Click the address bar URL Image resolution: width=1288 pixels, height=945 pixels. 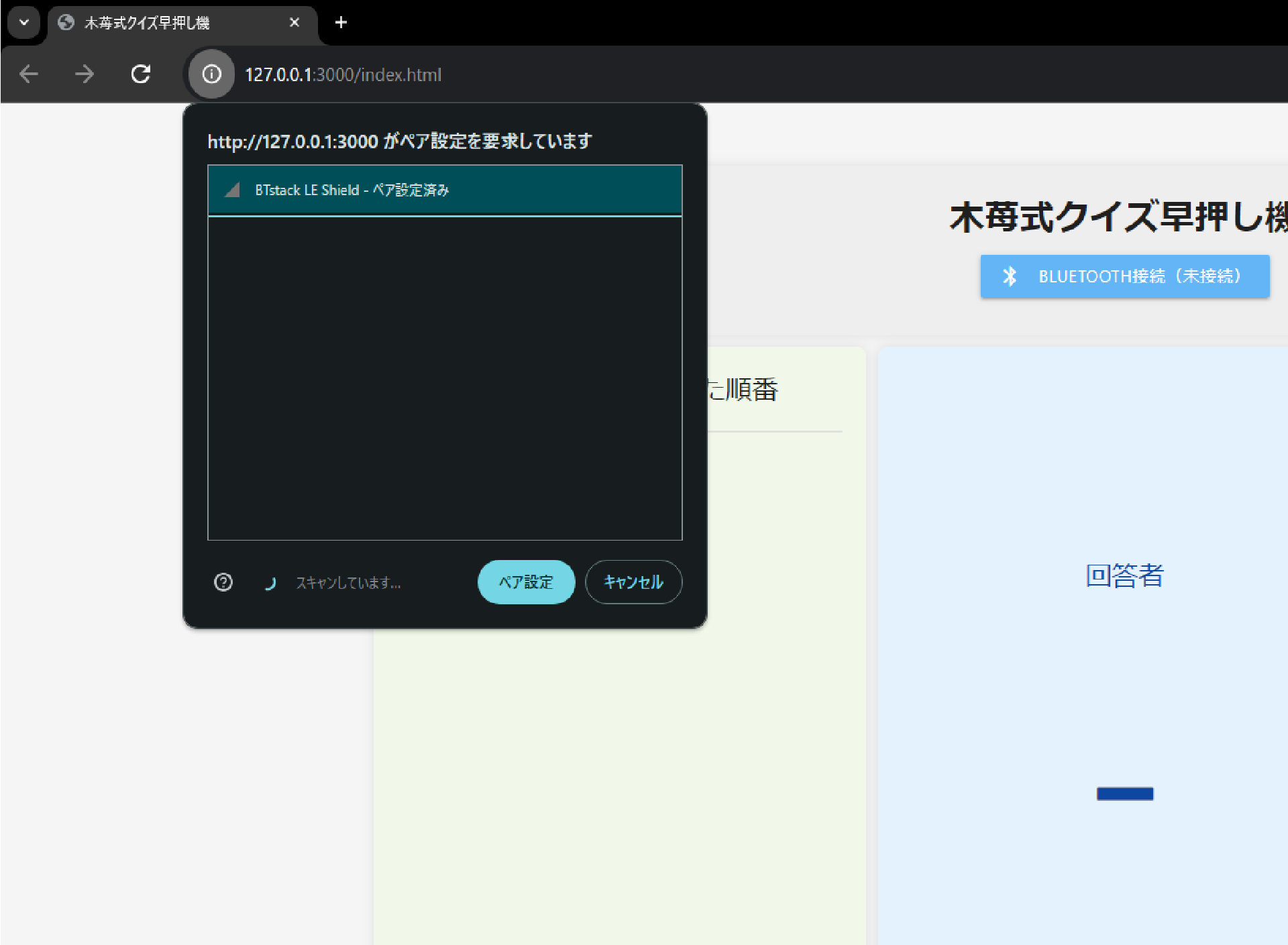pyautogui.click(x=343, y=74)
